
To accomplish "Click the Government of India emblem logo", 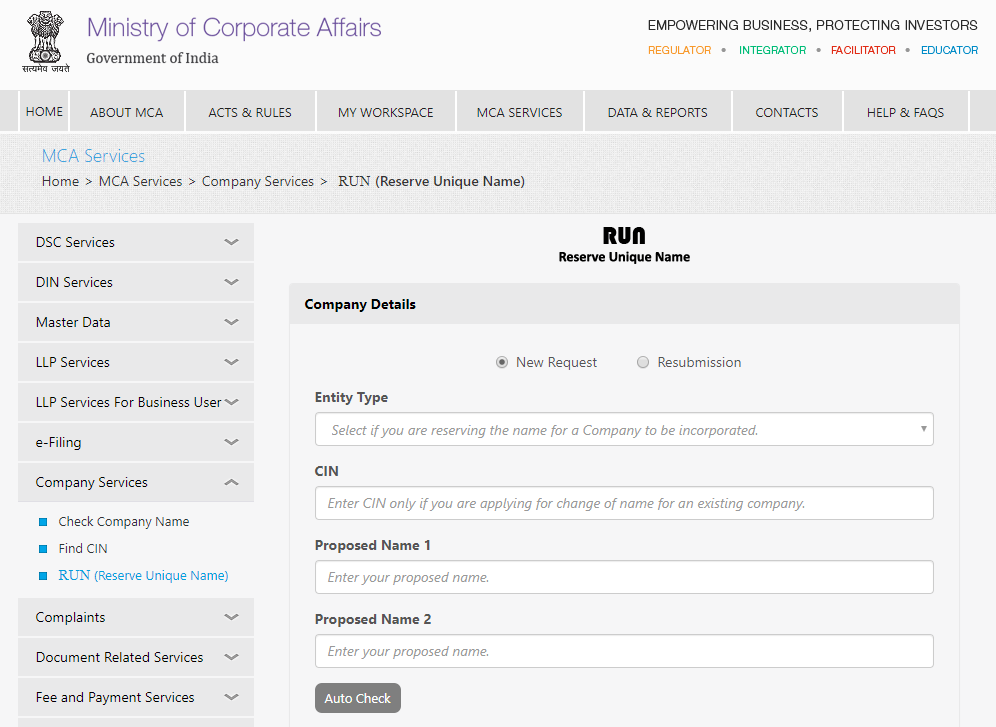I will coord(46,42).
